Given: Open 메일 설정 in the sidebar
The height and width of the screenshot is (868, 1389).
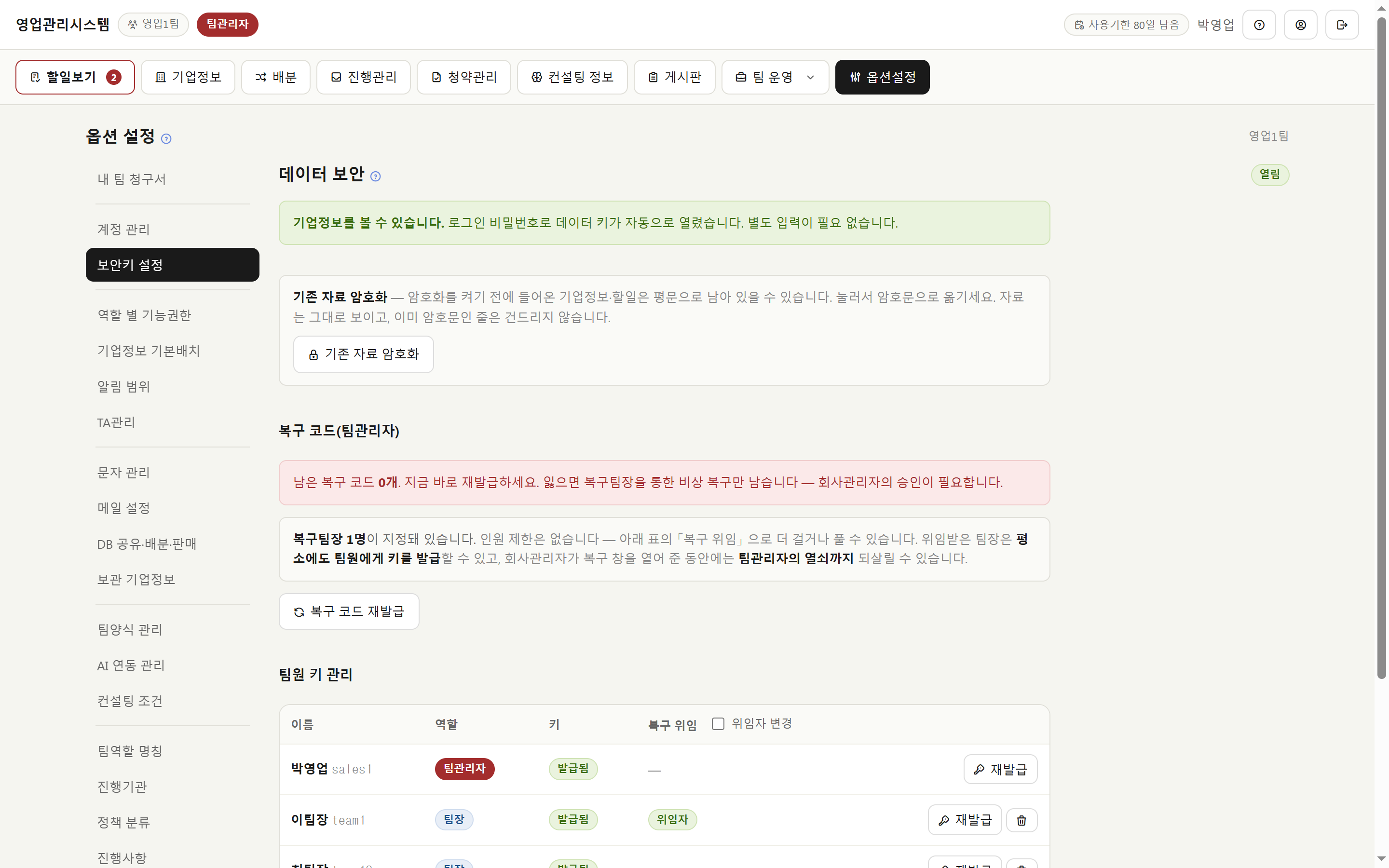Looking at the screenshot, I should (172, 508).
